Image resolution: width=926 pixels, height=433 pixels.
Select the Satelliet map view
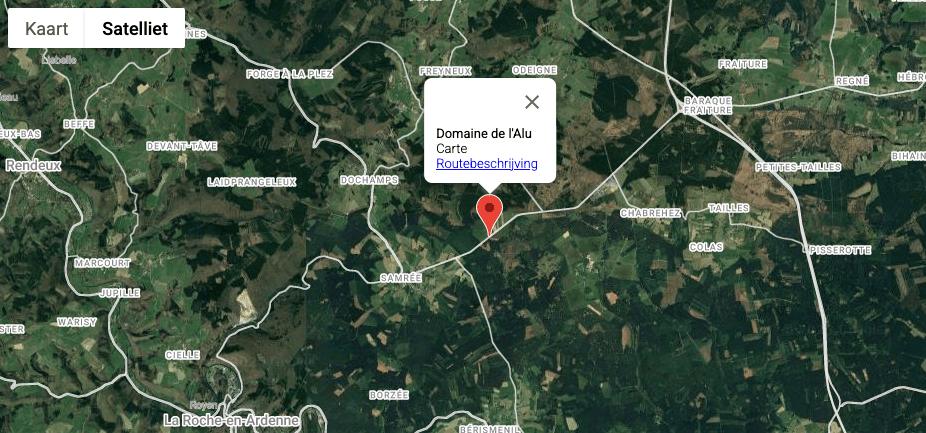pos(135,28)
